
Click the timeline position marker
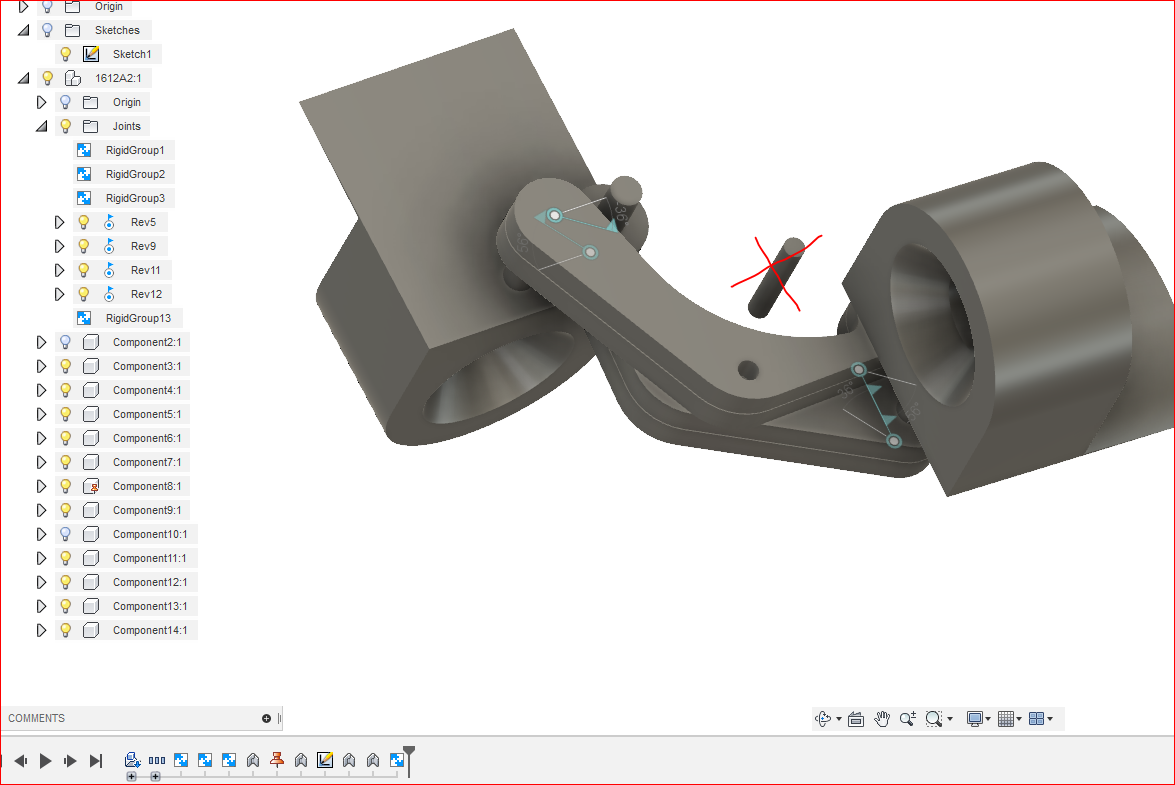coord(407,750)
